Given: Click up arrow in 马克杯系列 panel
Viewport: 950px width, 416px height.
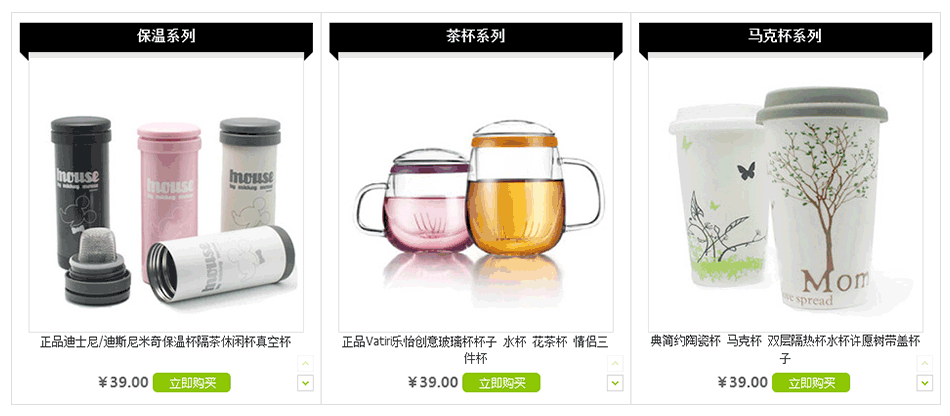Looking at the screenshot, I should point(925,363).
